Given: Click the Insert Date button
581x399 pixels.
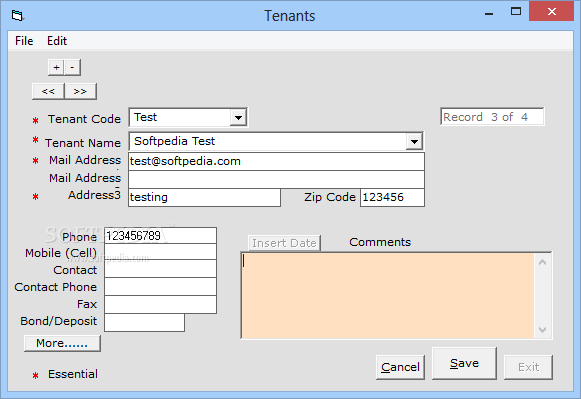Looking at the screenshot, I should [284, 243].
